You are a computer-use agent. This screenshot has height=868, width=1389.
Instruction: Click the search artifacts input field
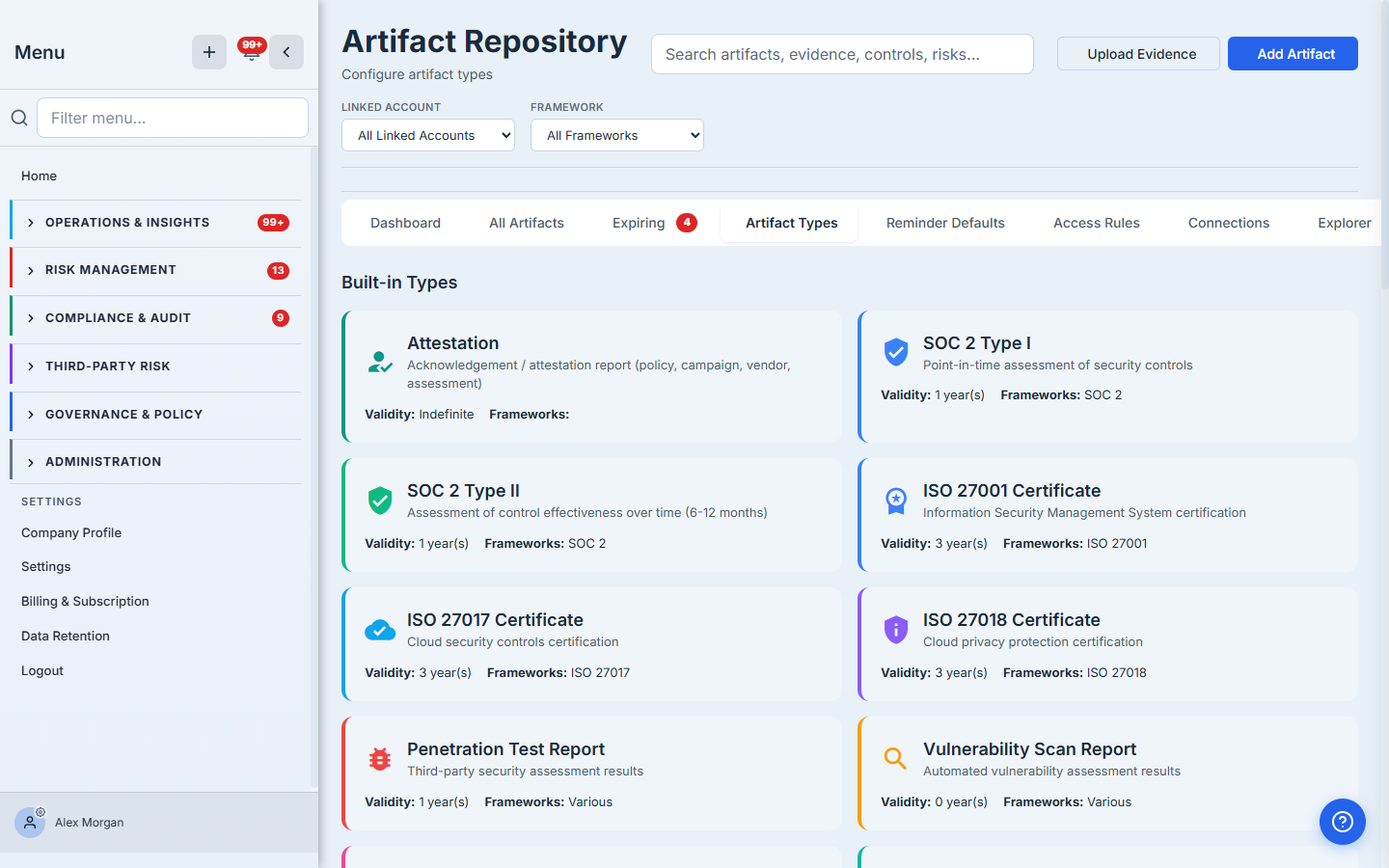coord(842,54)
